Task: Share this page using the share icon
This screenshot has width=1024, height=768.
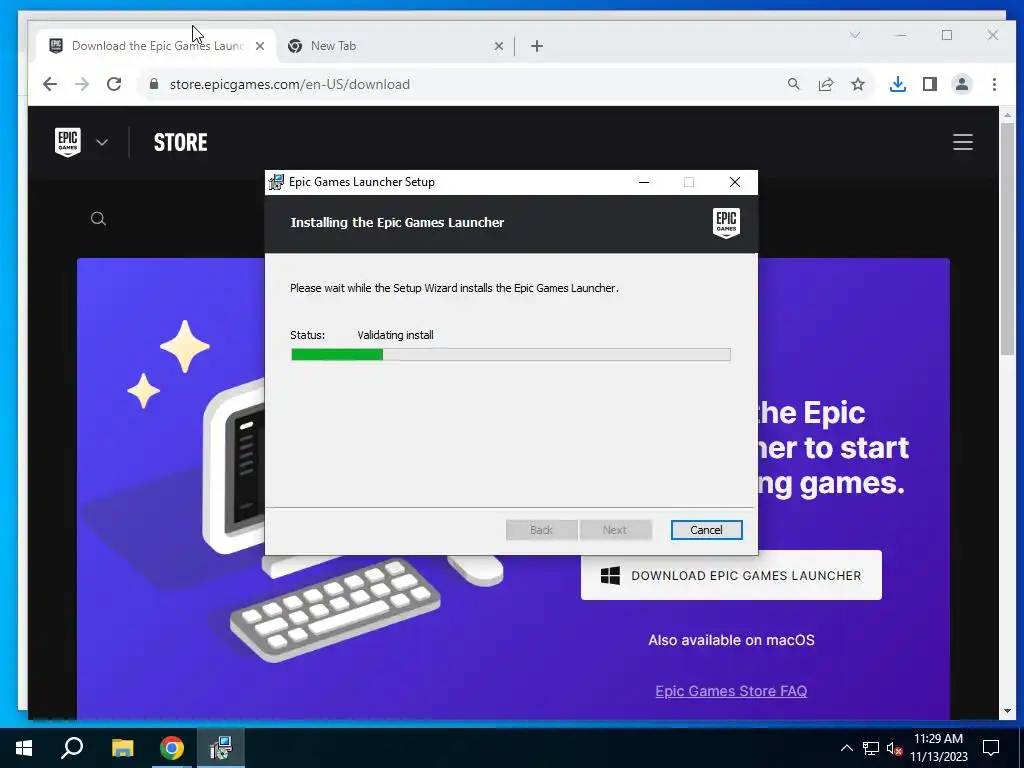Action: (825, 84)
